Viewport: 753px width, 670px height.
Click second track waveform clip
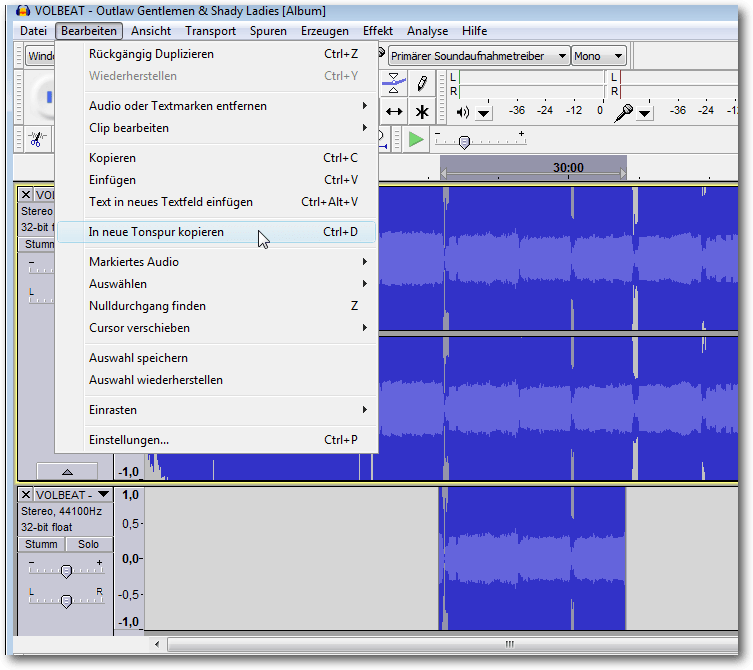(x=532, y=558)
